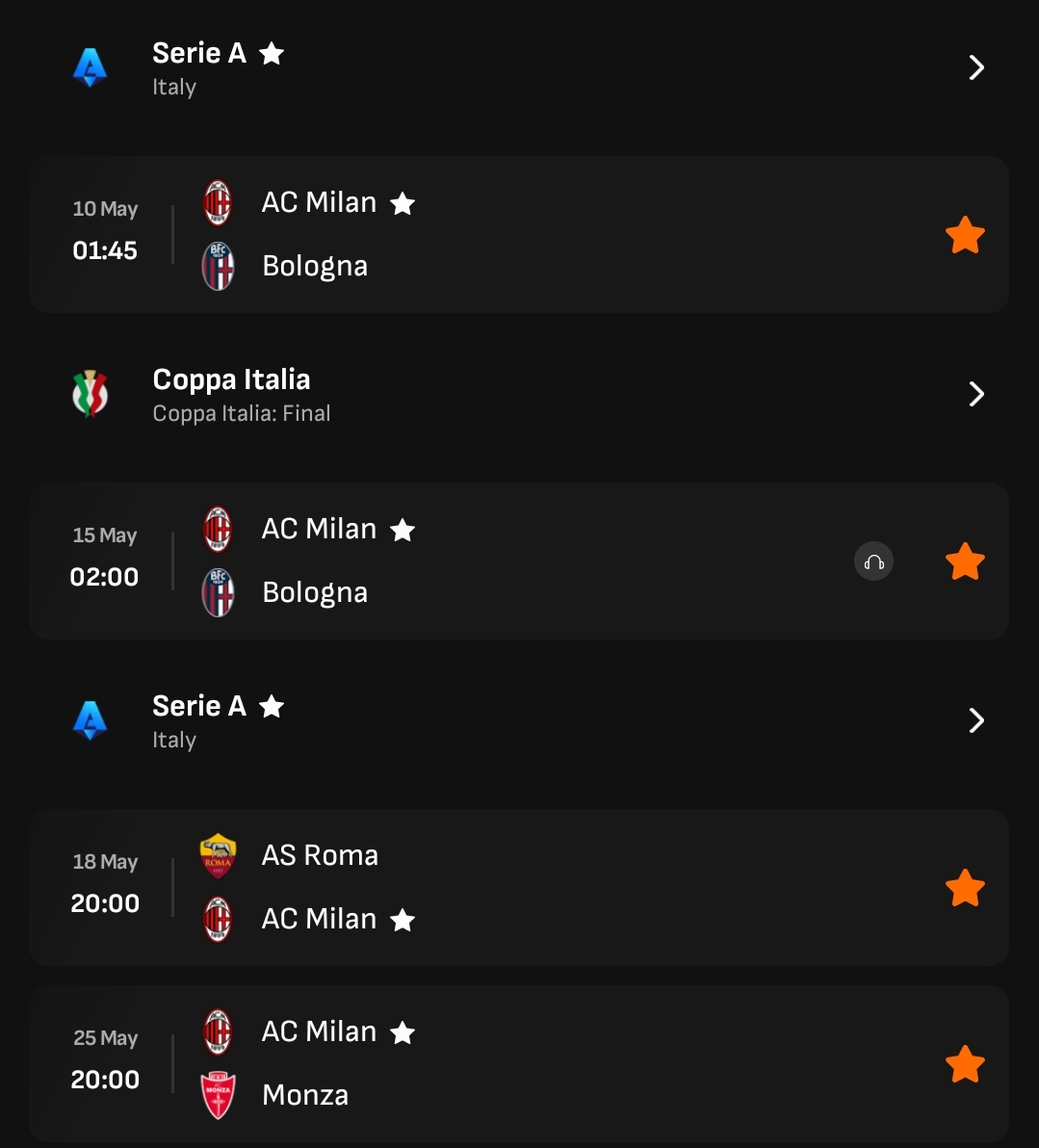Viewport: 1039px width, 1148px height.
Task: Toggle favorite star for 10 May match
Action: 965,235
